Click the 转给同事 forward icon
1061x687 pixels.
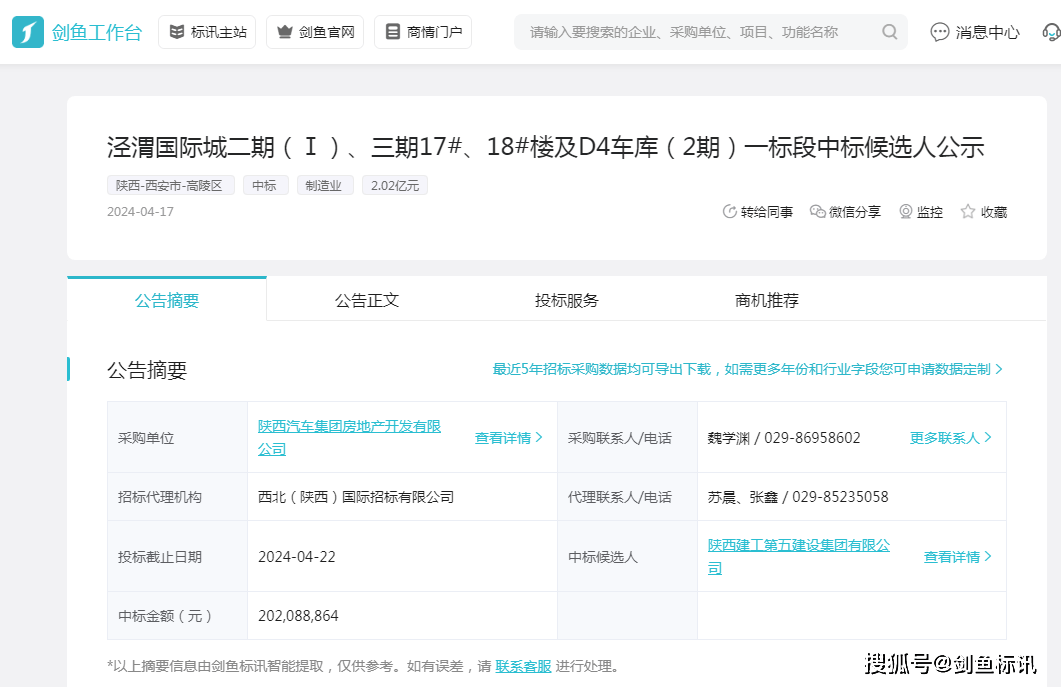(x=729, y=212)
